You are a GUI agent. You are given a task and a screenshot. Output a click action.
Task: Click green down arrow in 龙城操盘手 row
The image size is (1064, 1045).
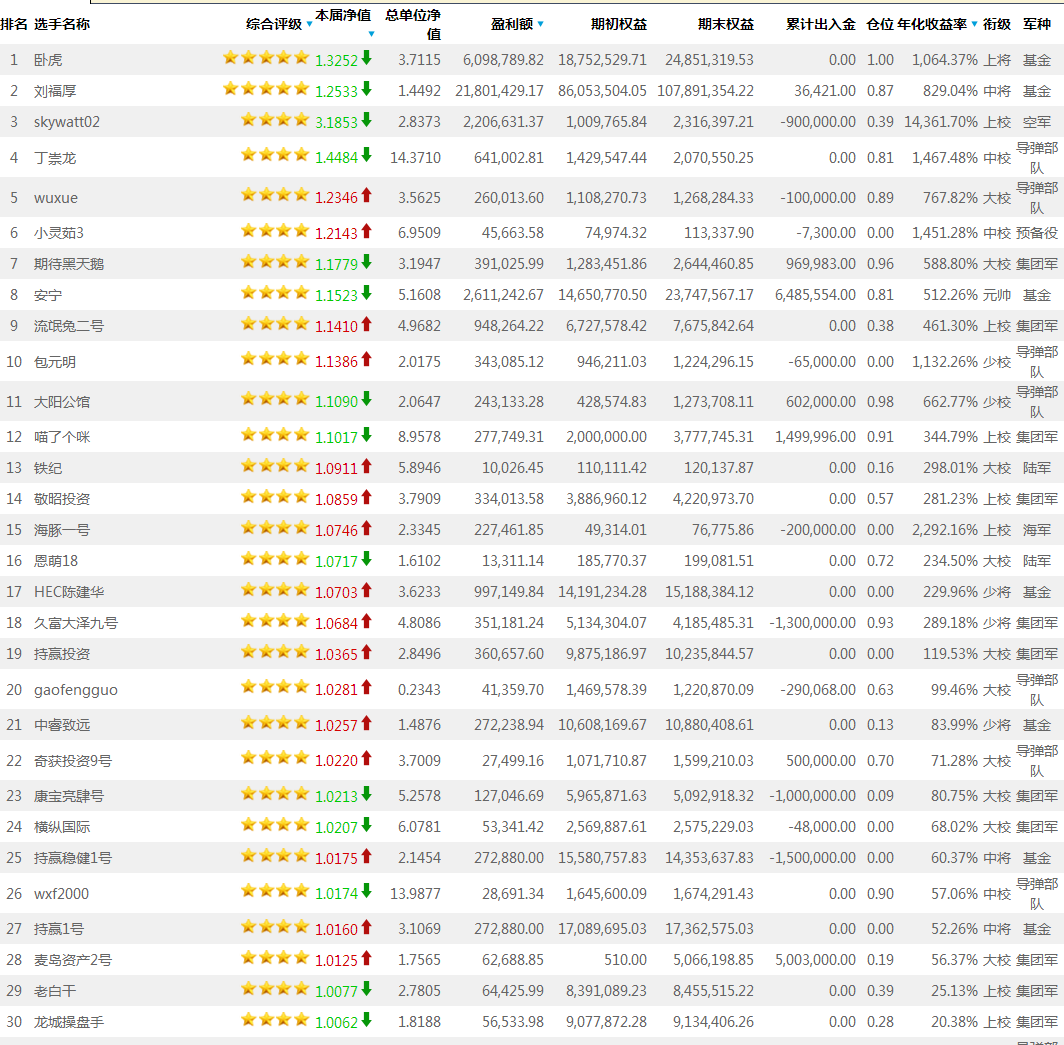click(366, 1019)
